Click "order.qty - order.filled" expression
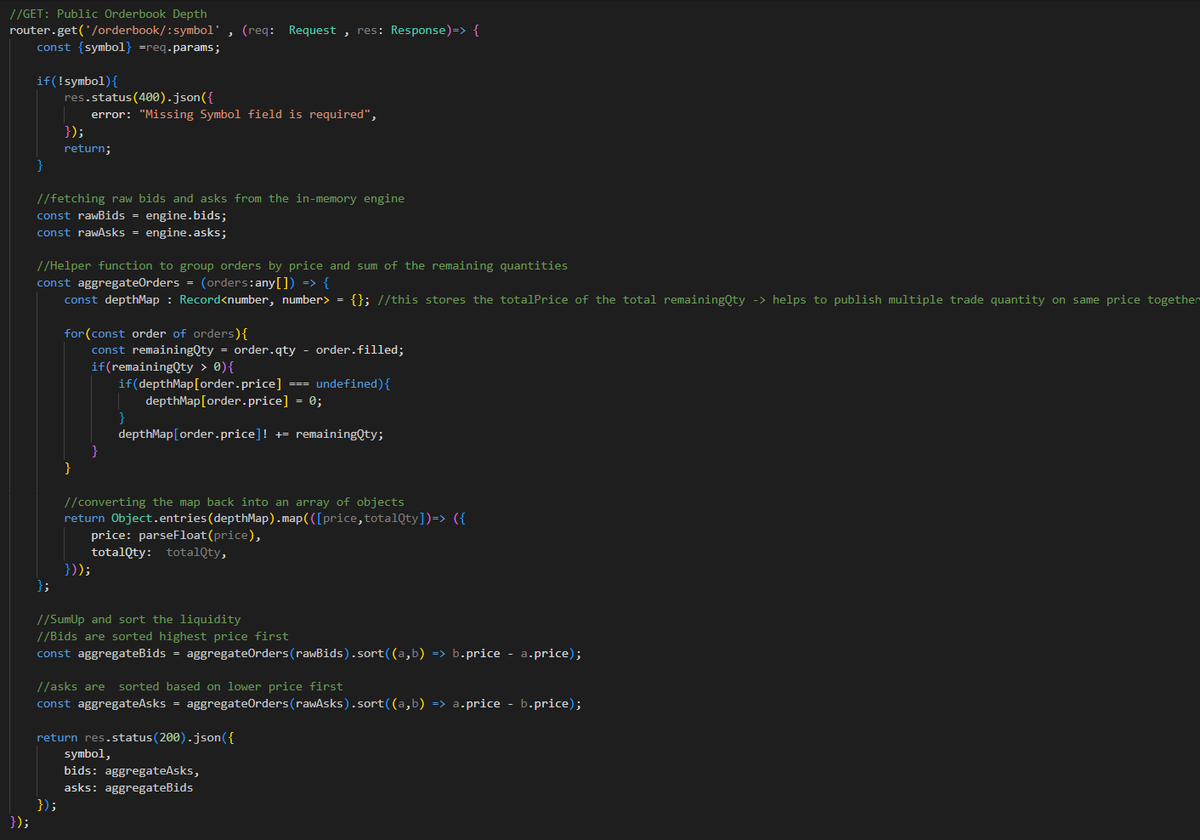 pyautogui.click(x=316, y=350)
